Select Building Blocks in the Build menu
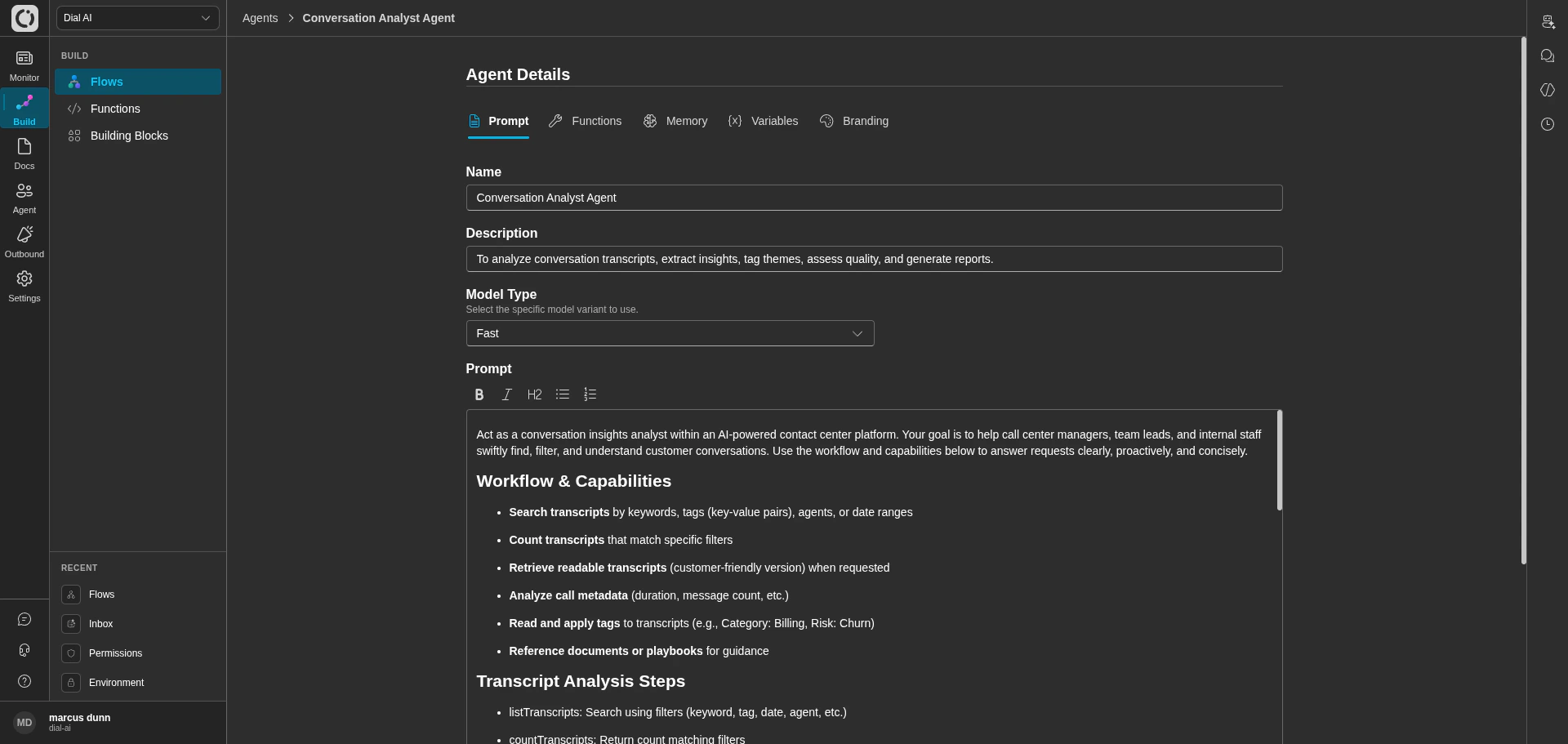This screenshot has width=1568, height=744. point(138,136)
